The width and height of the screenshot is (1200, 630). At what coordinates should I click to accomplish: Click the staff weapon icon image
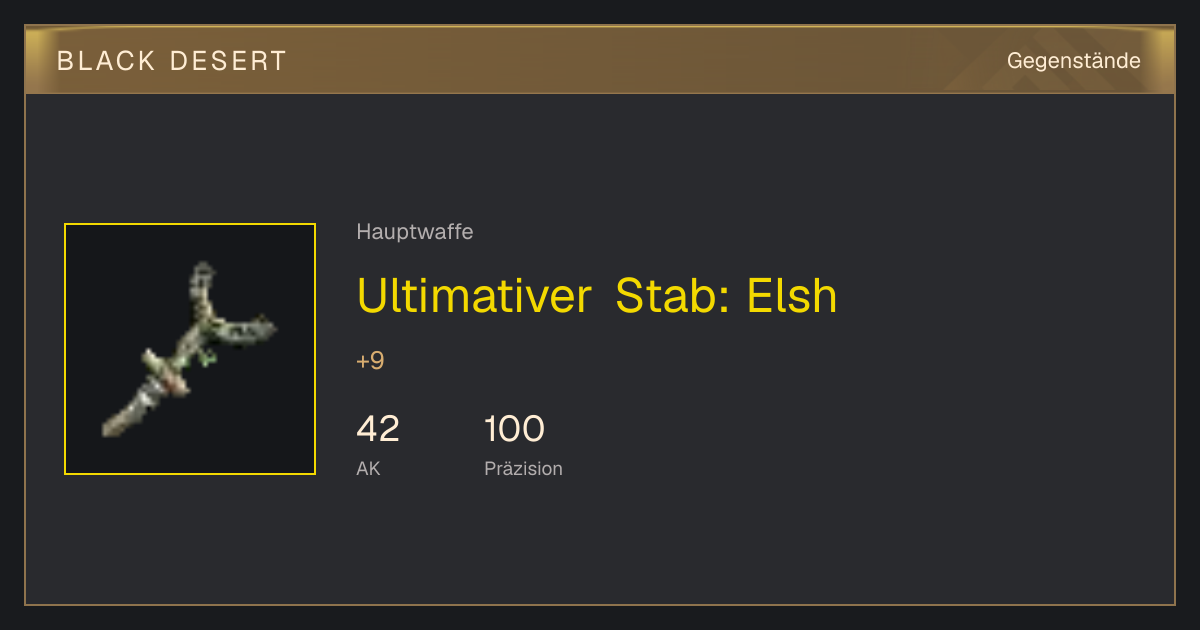(189, 349)
